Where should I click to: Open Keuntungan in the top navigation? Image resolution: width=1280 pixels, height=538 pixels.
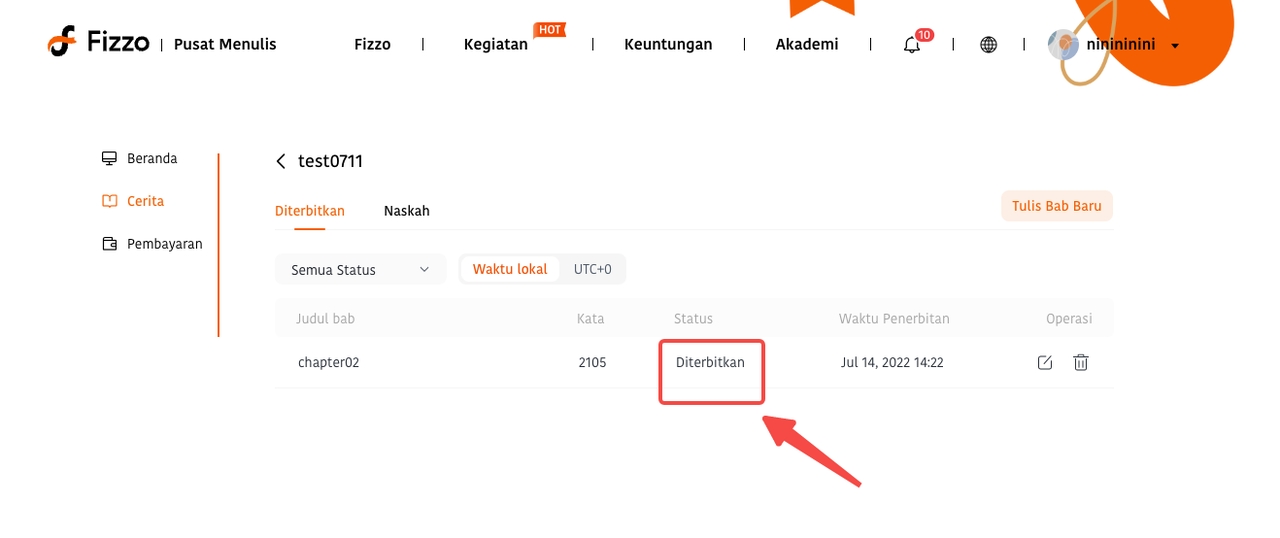pyautogui.click(x=668, y=44)
